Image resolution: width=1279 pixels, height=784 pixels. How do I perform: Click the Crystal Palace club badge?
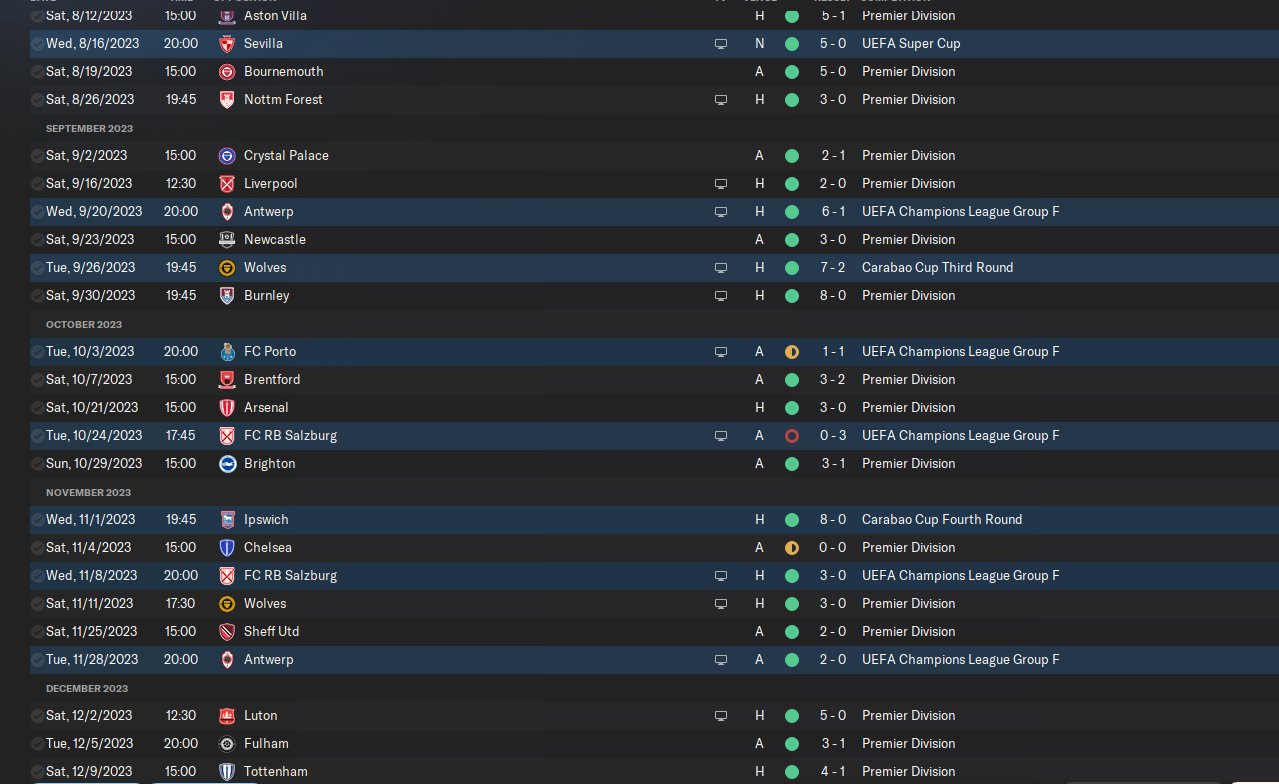click(227, 156)
